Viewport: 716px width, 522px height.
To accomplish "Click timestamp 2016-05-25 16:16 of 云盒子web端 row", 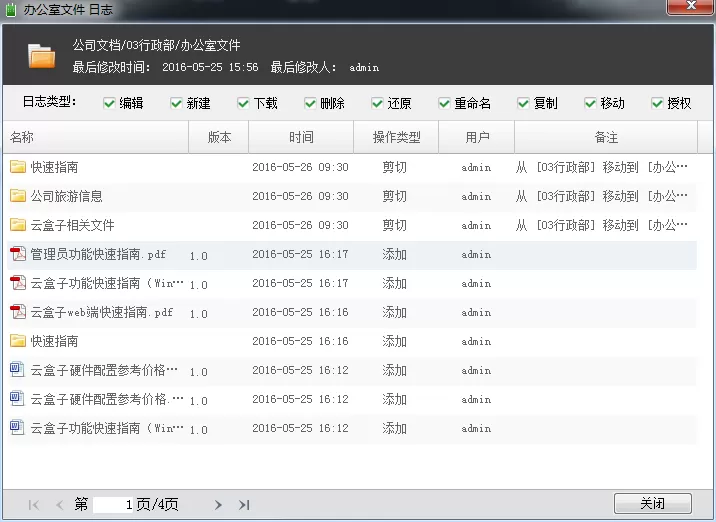I will (300, 312).
